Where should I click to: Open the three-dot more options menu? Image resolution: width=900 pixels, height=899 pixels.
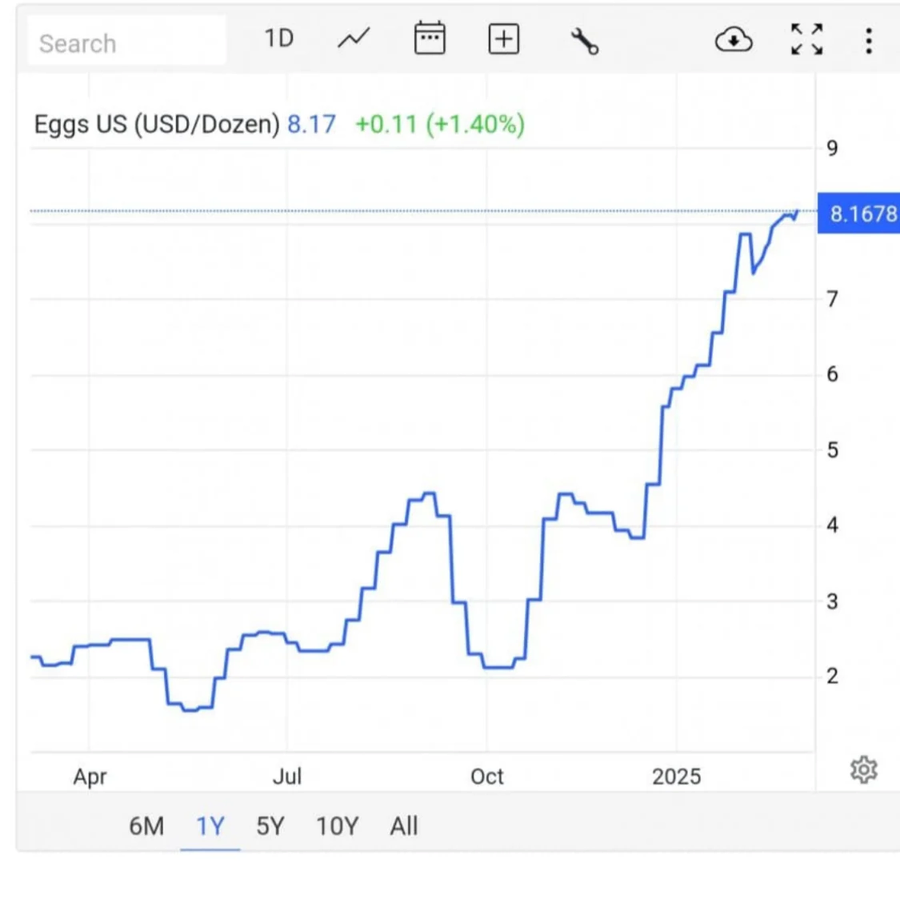868,40
